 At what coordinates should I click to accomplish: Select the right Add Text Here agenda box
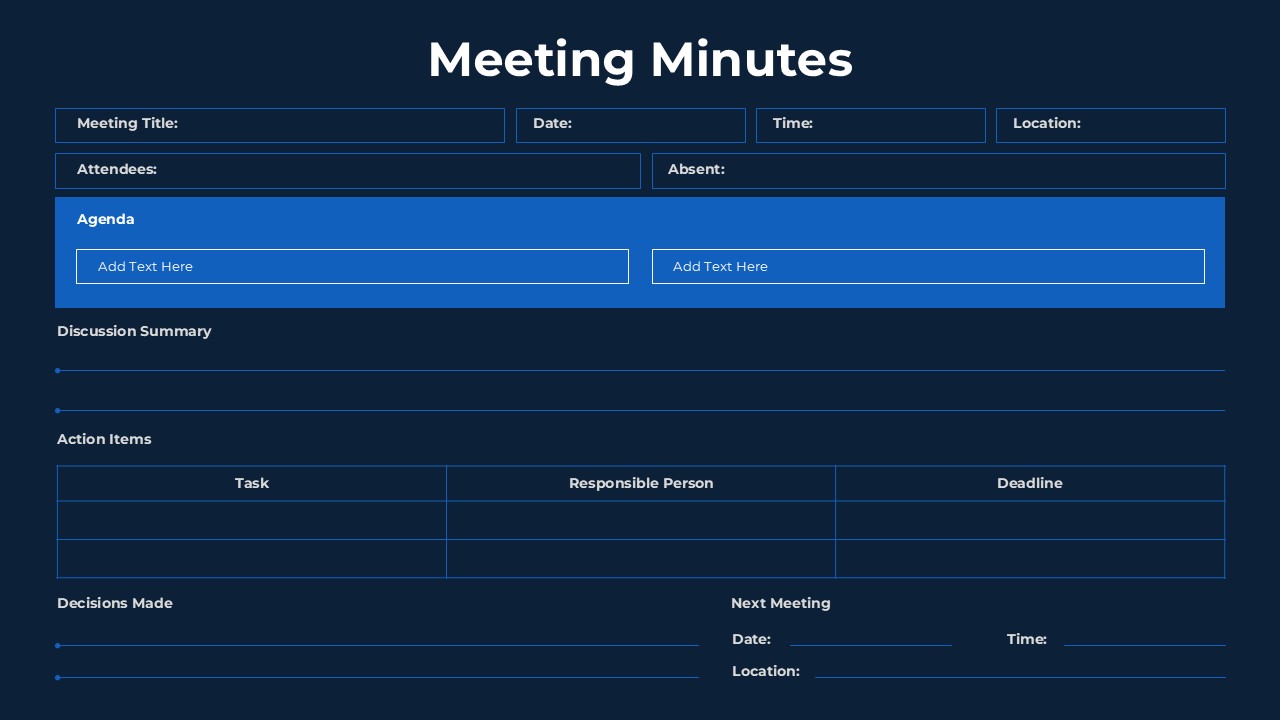pyautogui.click(x=928, y=266)
